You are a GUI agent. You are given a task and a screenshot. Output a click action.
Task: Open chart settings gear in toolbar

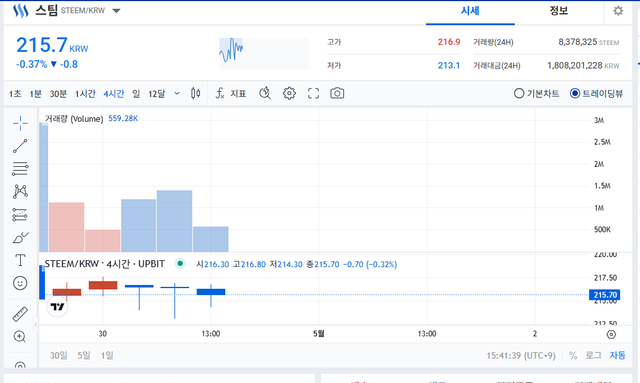pyautogui.click(x=289, y=94)
